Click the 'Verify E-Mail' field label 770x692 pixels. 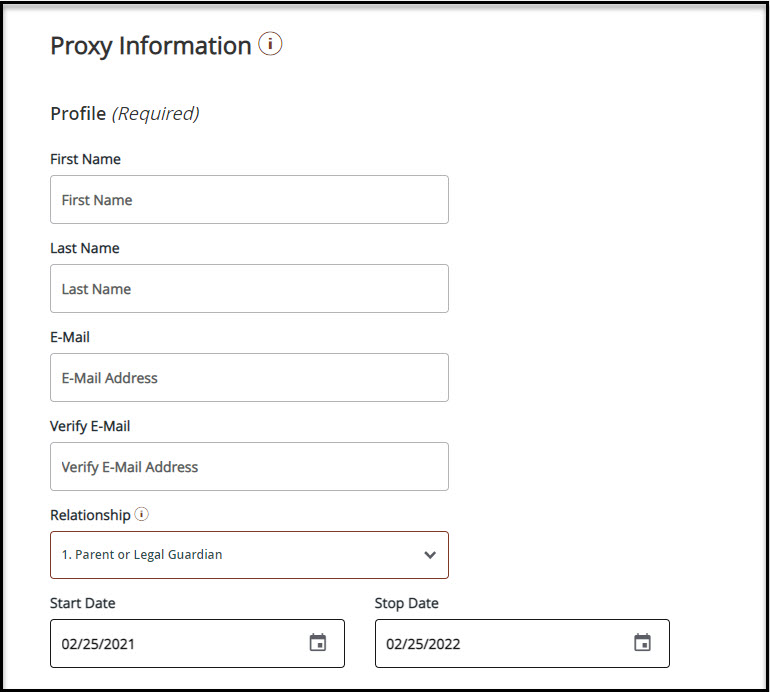point(90,426)
